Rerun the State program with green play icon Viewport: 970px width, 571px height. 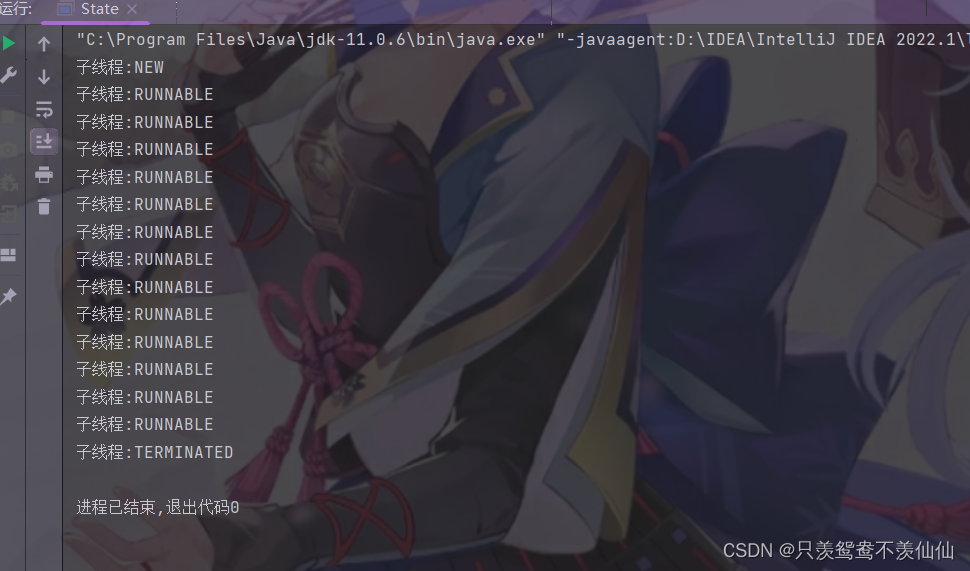(9, 43)
